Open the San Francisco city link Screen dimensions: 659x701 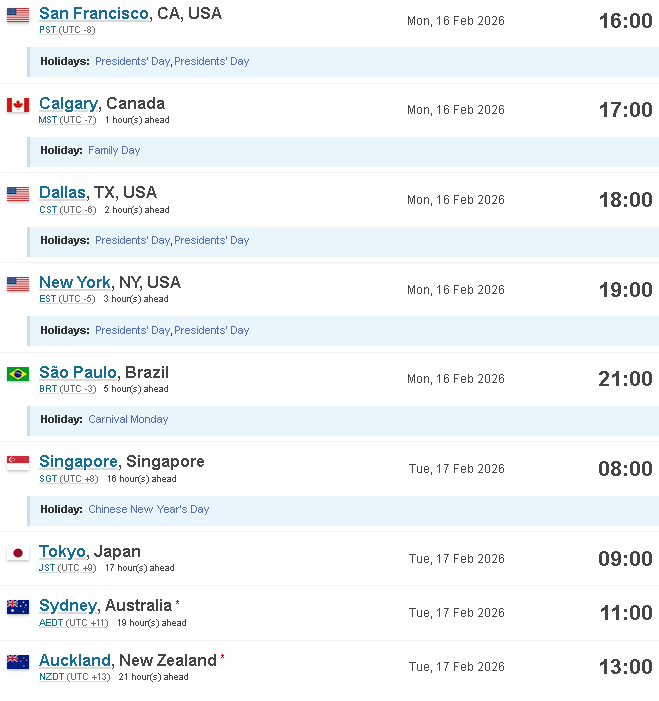pyautogui.click(x=93, y=13)
